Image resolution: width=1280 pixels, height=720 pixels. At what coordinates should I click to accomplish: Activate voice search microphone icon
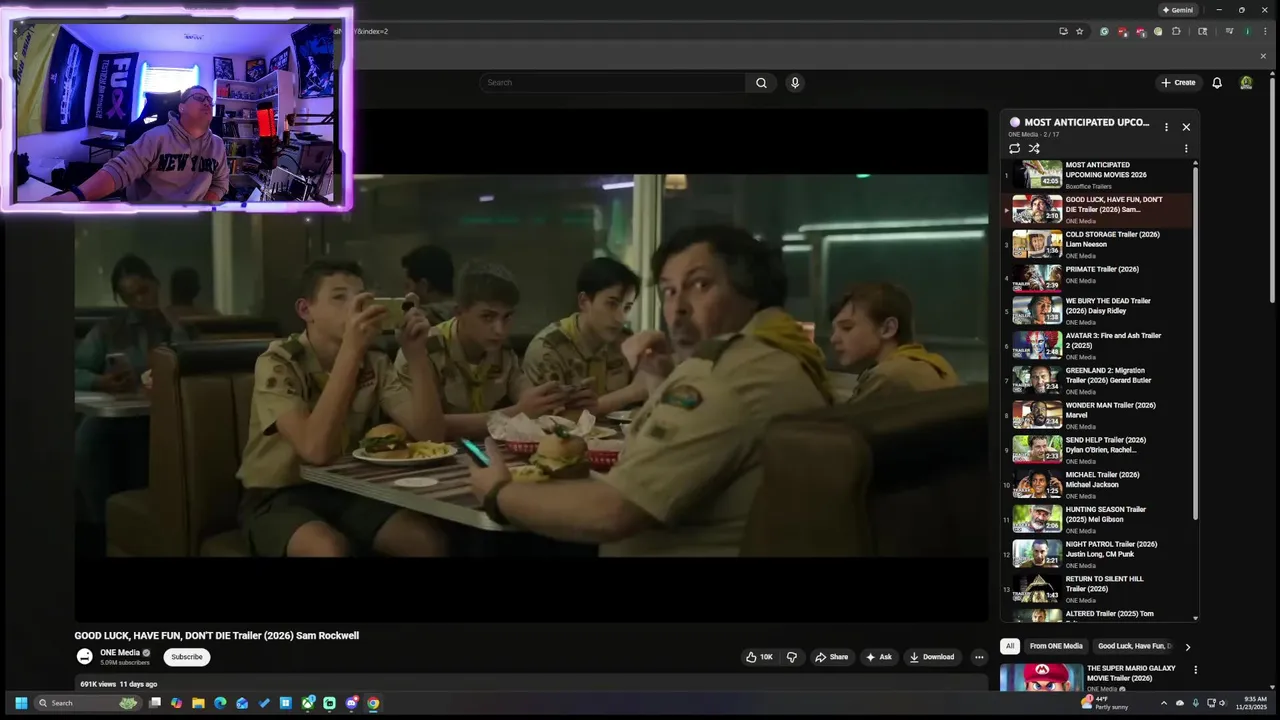[x=795, y=83]
